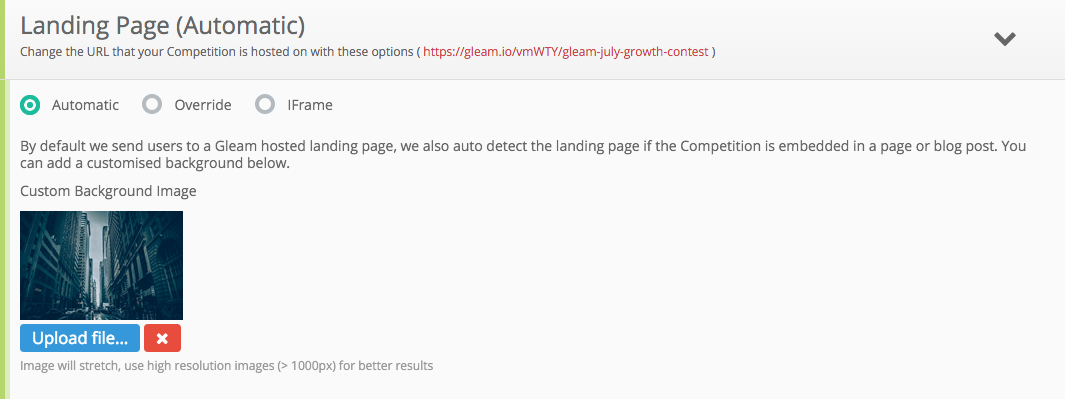Click the "By default we send users" description
The width and height of the screenshot is (1065, 399).
click(523, 155)
